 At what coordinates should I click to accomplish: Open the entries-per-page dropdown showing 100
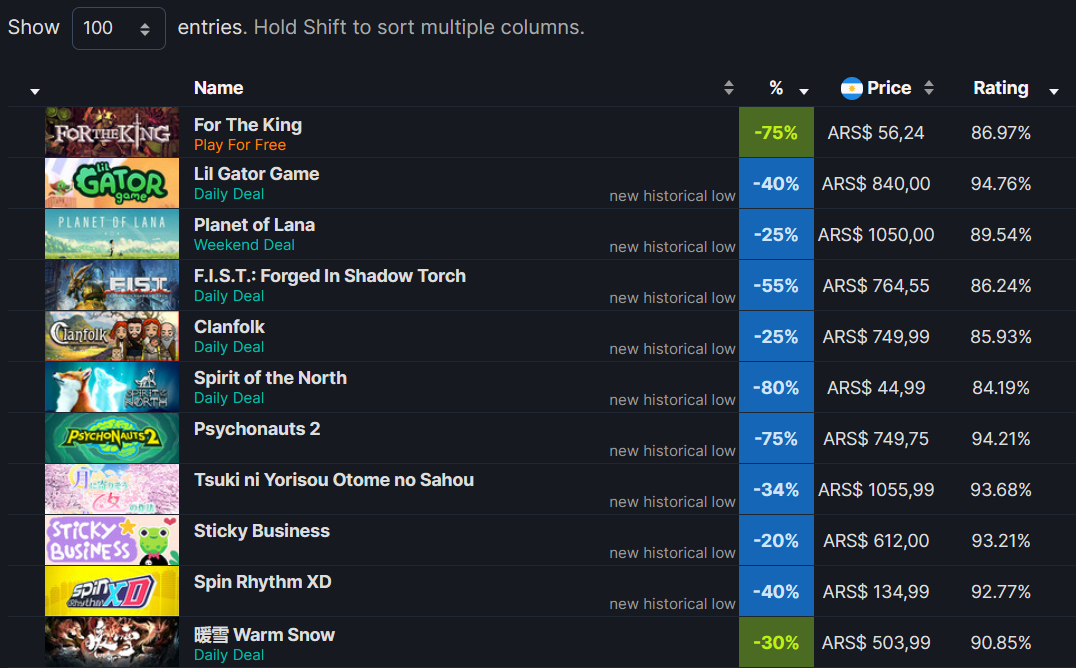(119, 28)
